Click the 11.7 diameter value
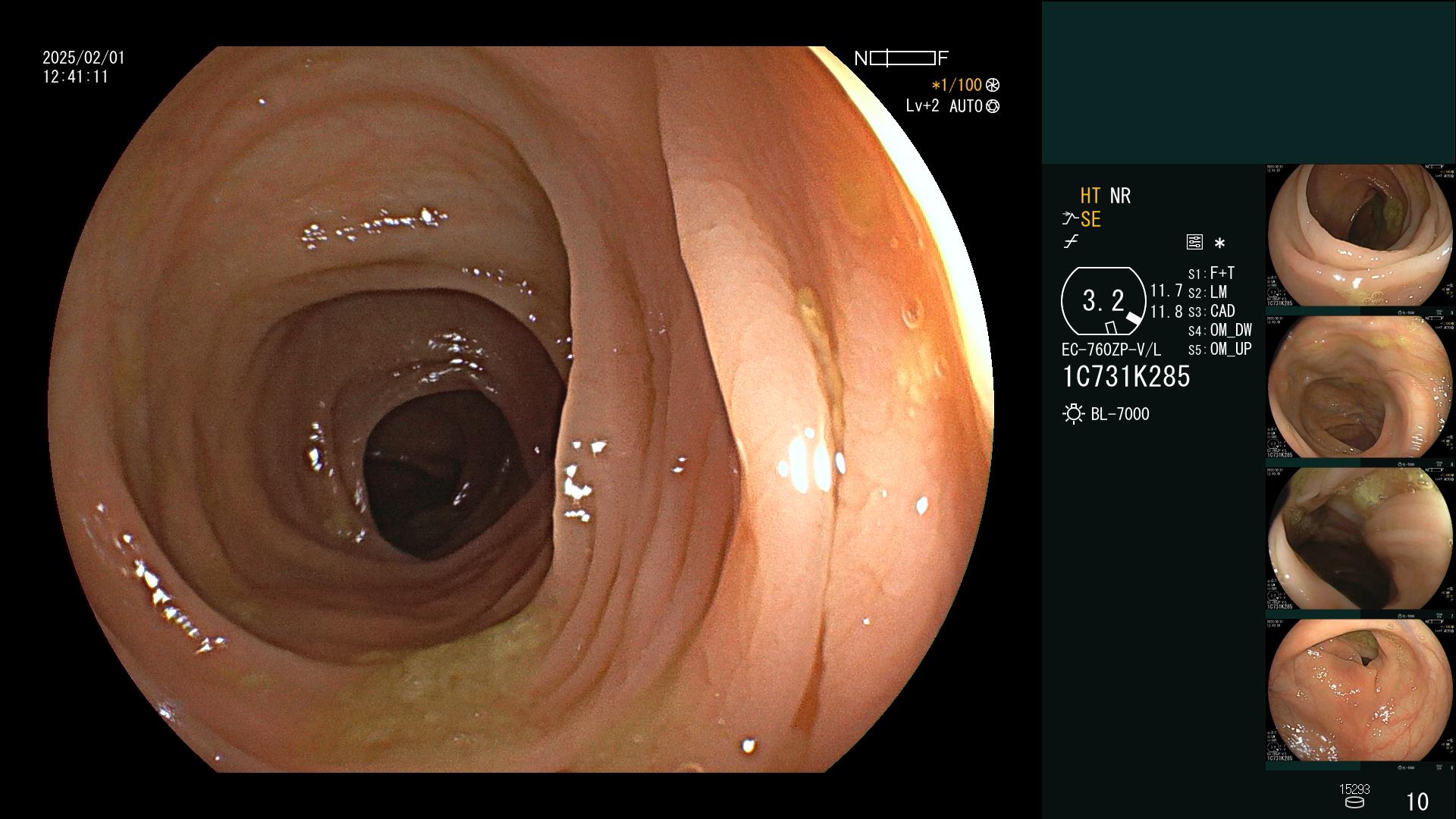This screenshot has height=819, width=1456. (x=1166, y=290)
